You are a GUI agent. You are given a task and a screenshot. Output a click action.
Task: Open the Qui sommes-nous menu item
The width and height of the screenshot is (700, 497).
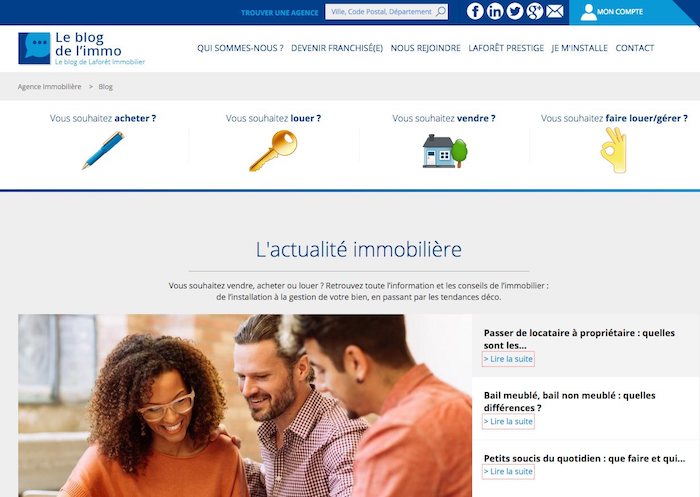pos(240,48)
